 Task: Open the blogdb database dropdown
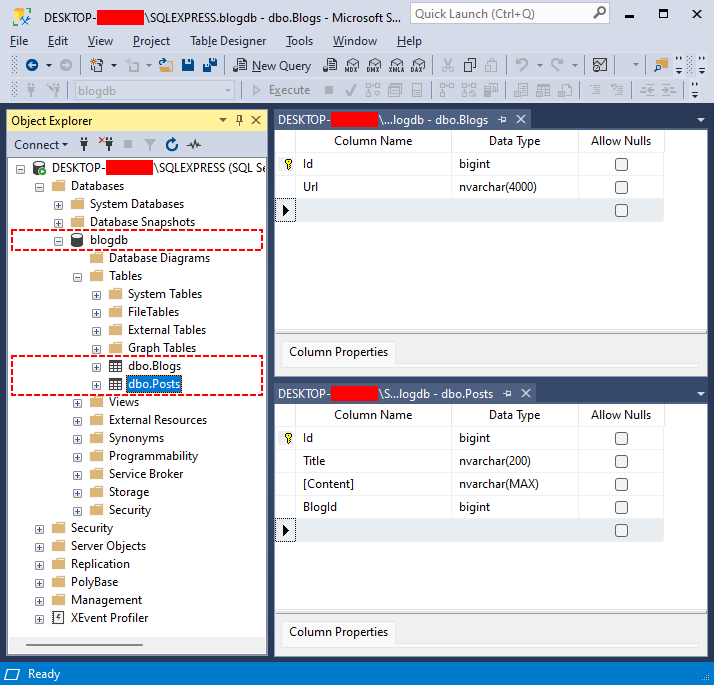tap(228, 90)
